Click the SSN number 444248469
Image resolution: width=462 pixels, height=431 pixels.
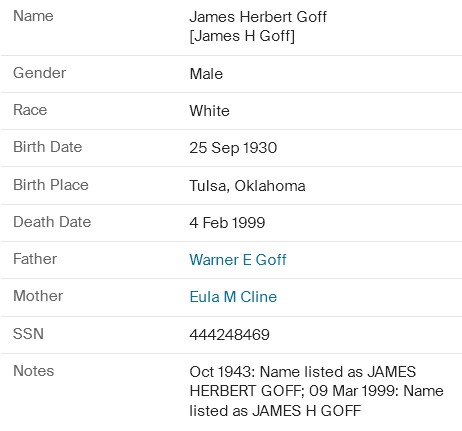click(x=229, y=334)
